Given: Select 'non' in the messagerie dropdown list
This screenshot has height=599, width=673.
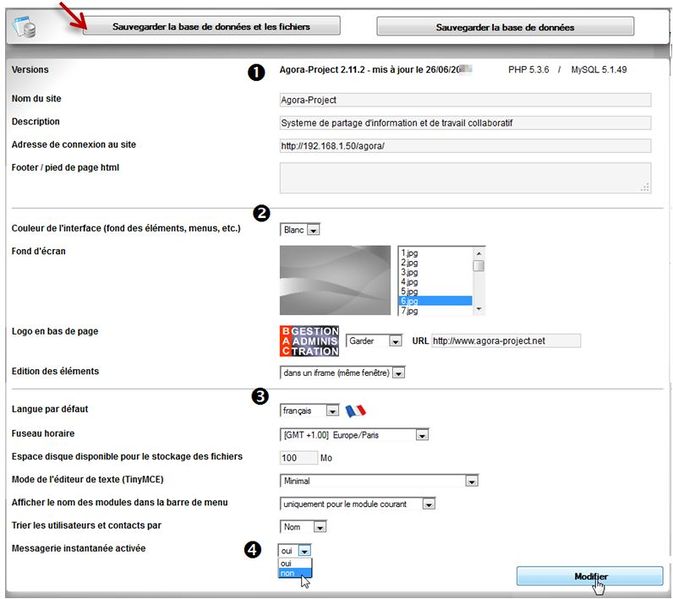Looking at the screenshot, I should point(295,573).
